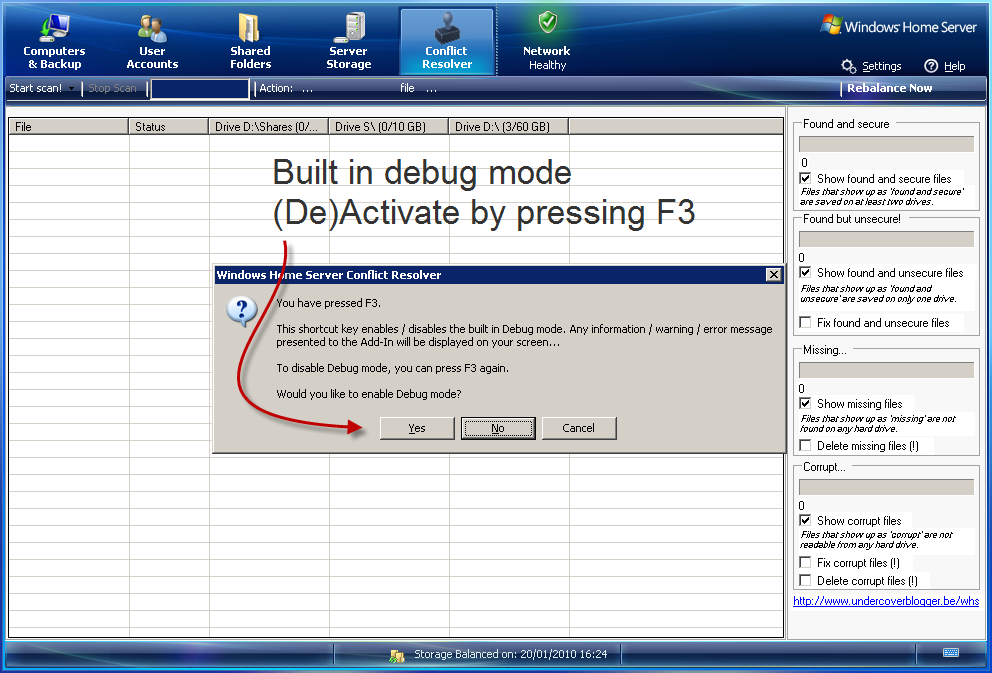Enable Fix corrupt files (!) checkbox
The height and width of the screenshot is (673, 992).
click(x=805, y=562)
